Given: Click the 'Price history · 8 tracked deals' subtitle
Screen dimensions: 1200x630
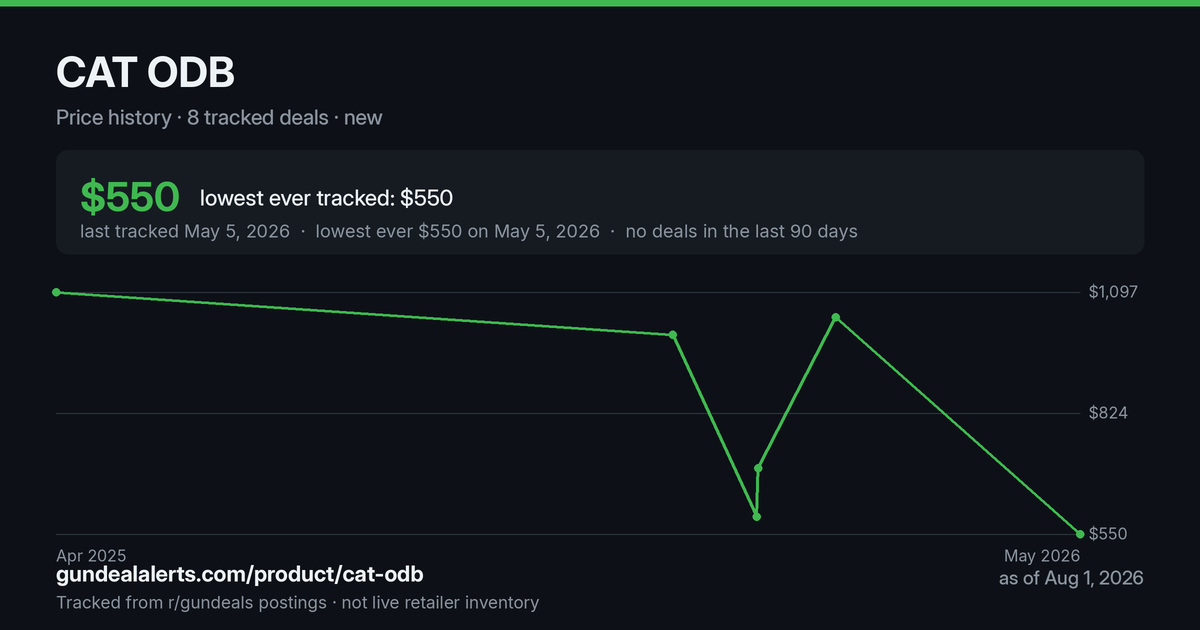Looking at the screenshot, I should point(192,117).
